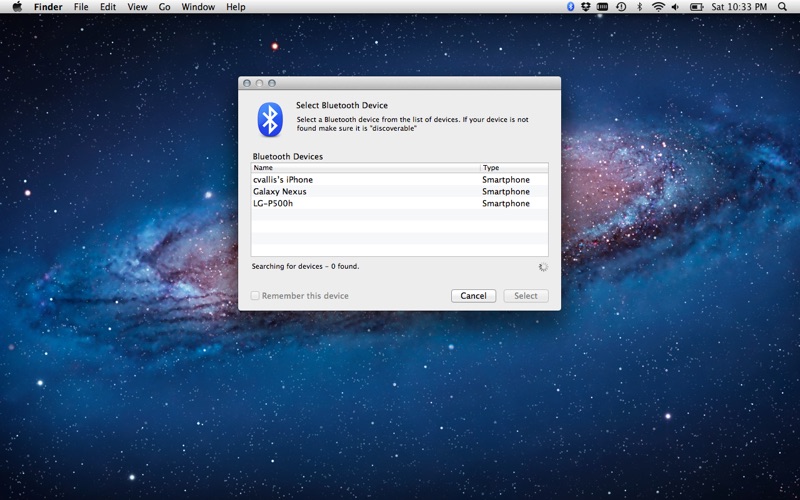This screenshot has height=500, width=800.
Task: Click the black Bluetooth status icon
Action: pos(639,7)
